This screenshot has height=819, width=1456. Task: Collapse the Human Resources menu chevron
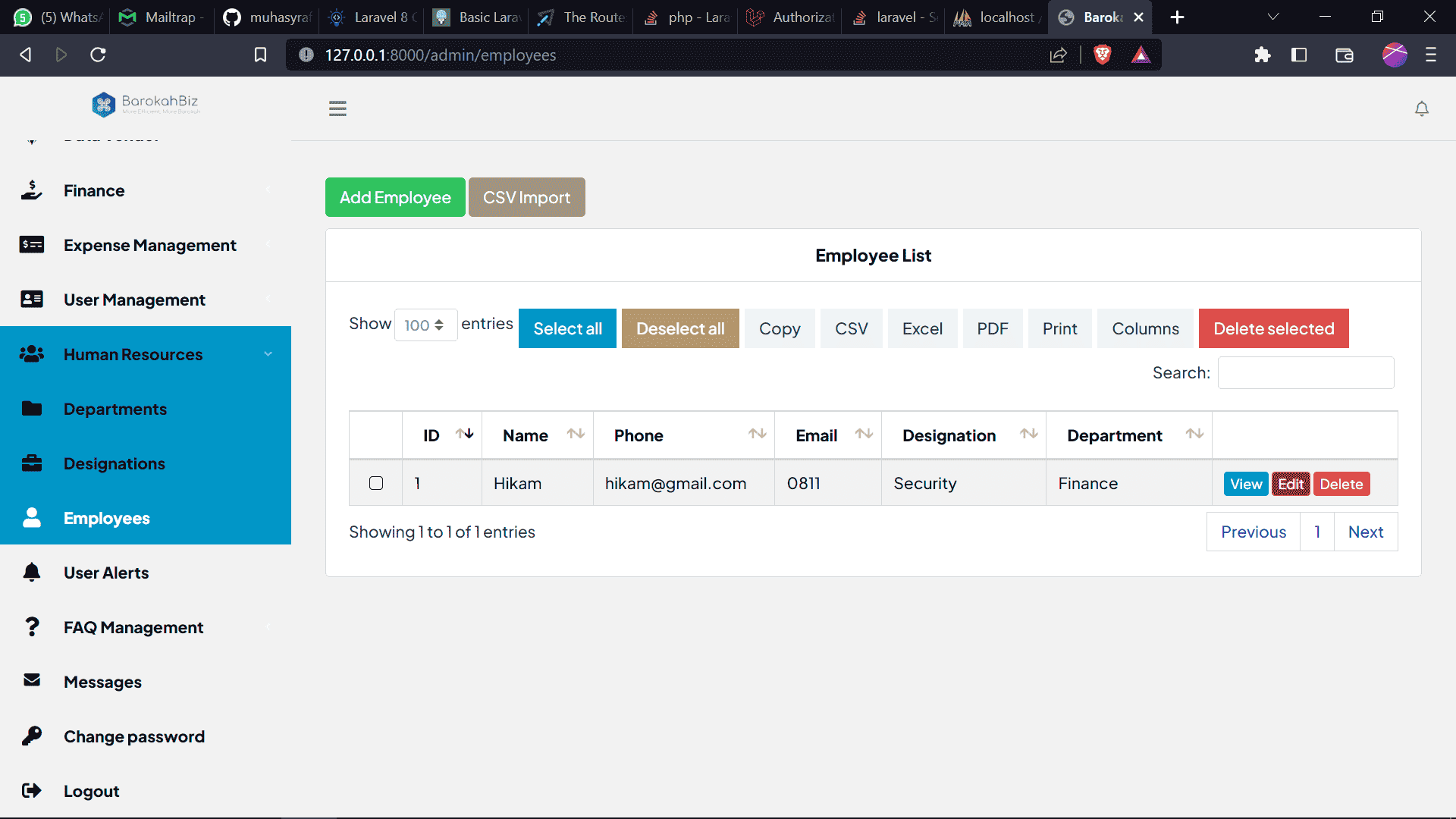268,353
